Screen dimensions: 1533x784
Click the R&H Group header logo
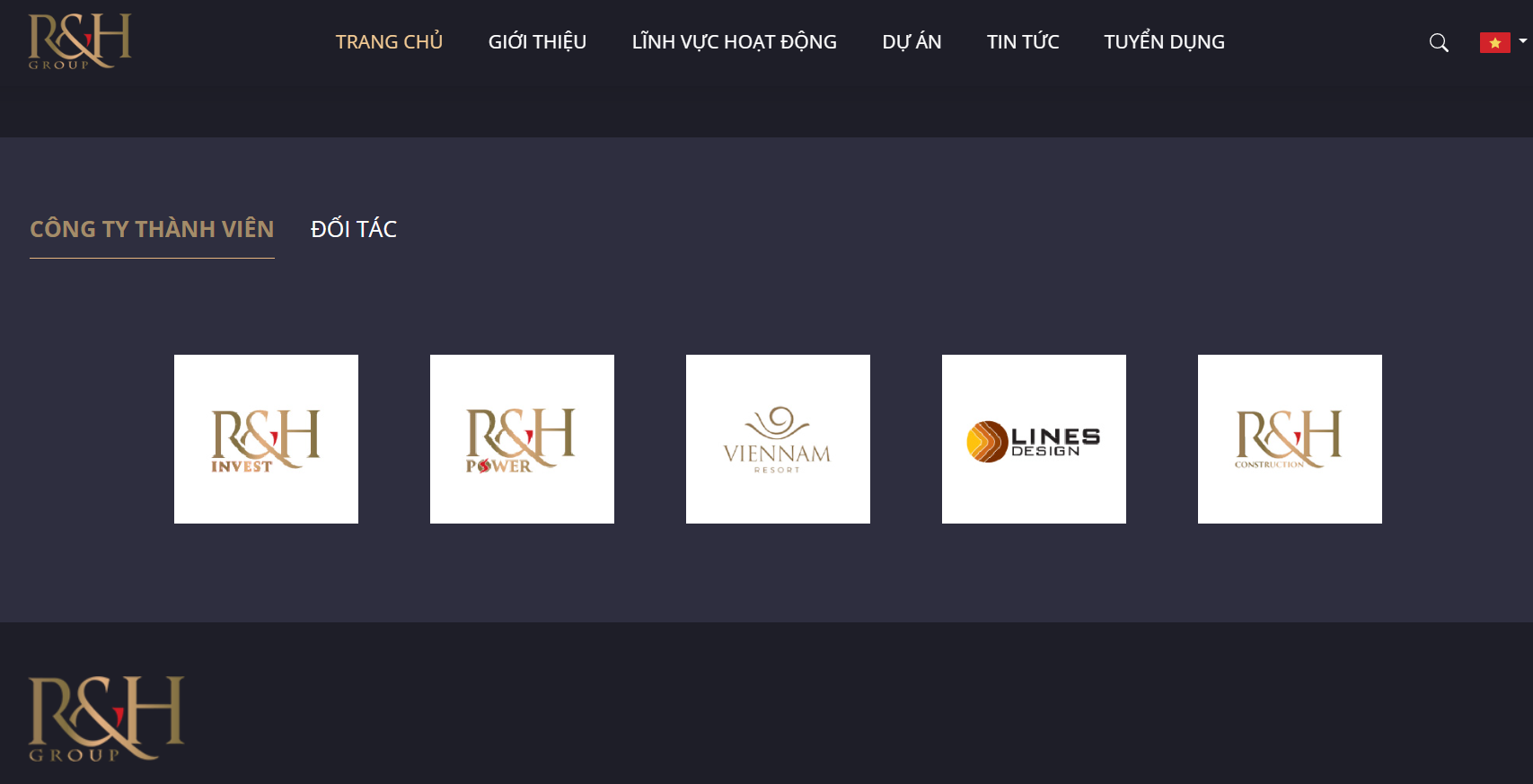click(80, 41)
